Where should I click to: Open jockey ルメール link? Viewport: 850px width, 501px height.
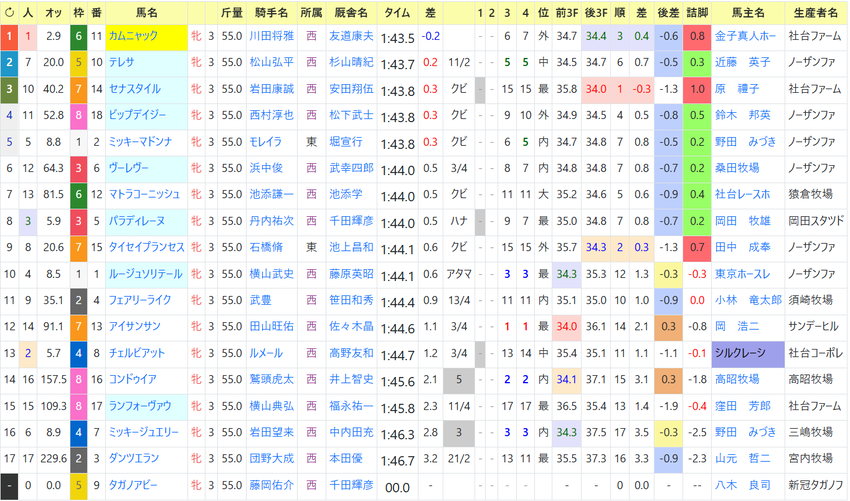tap(266, 353)
